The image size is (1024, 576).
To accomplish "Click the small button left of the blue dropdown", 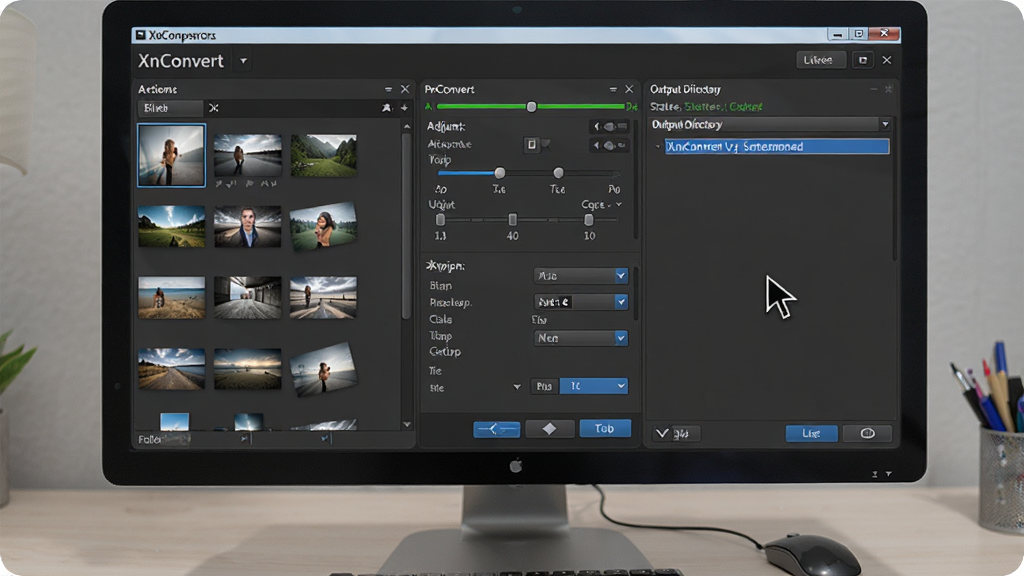I will pyautogui.click(x=544, y=386).
